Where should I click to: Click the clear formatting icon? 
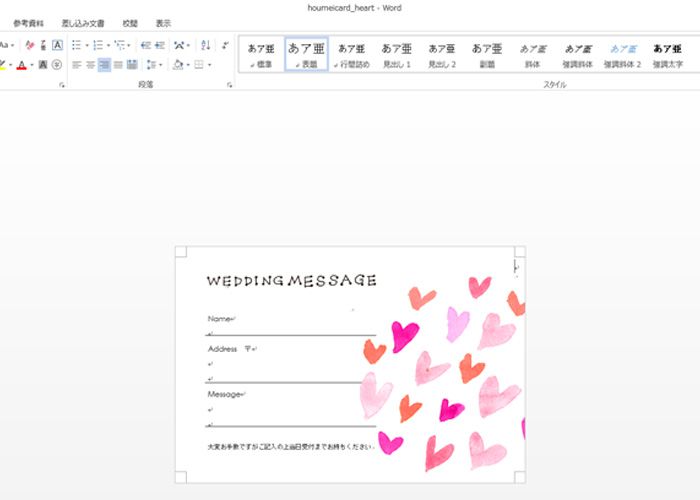(x=29, y=45)
